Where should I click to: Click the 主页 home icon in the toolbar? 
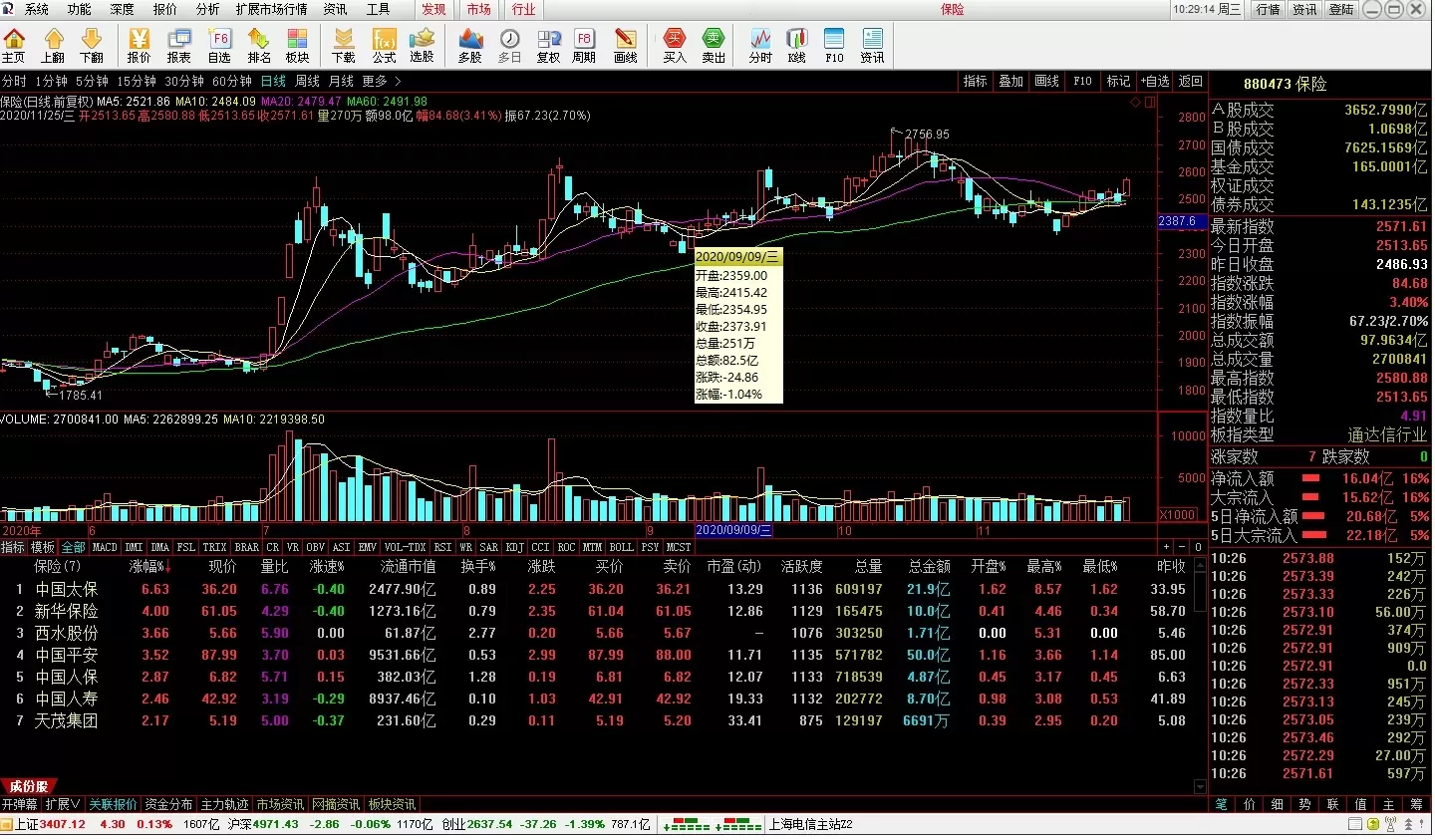coord(14,46)
